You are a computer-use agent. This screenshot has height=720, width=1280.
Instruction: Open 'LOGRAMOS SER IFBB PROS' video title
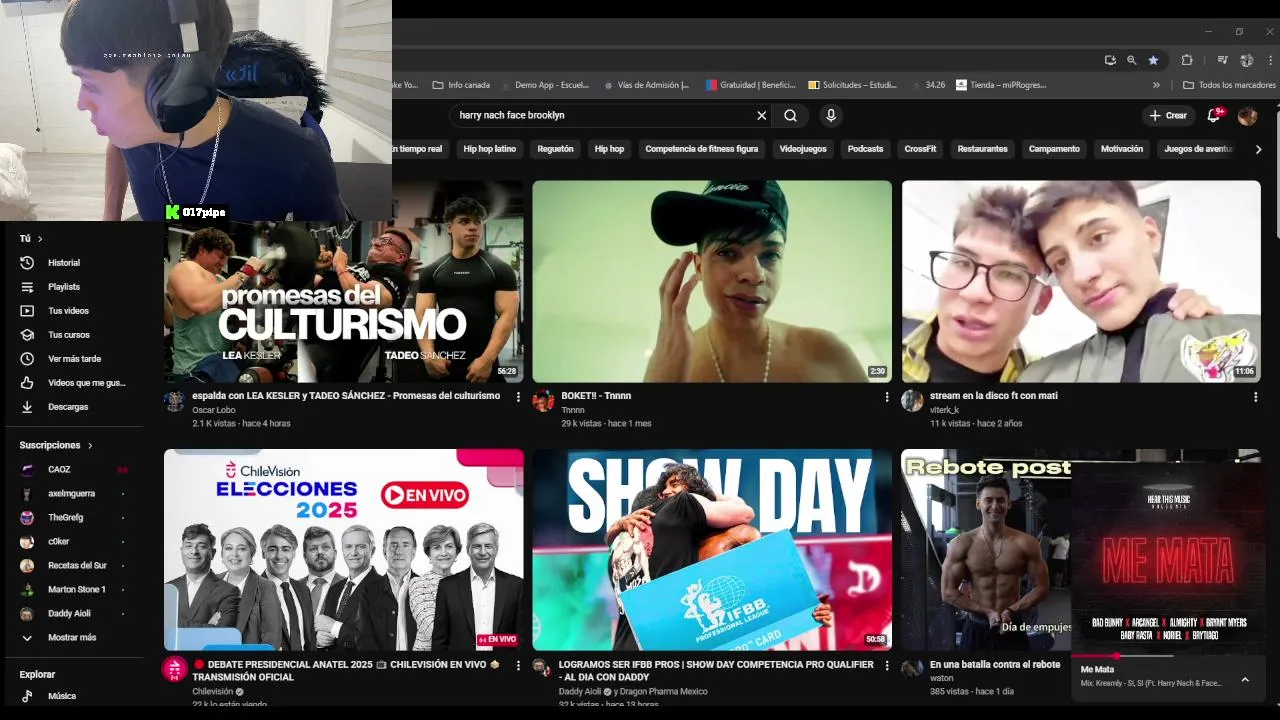pyautogui.click(x=716, y=671)
